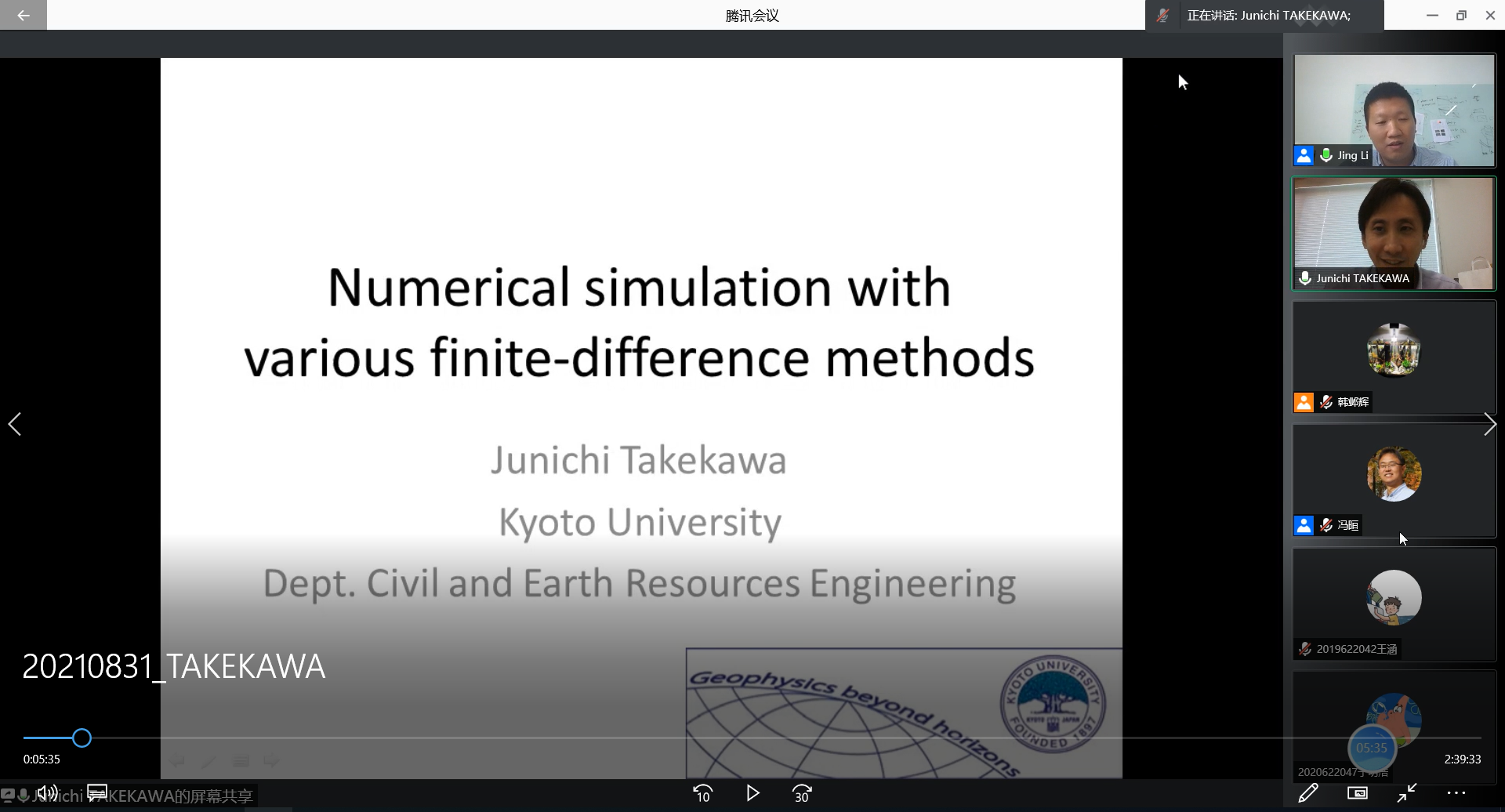Open the three-dot more options menu
This screenshot has height=812, width=1505.
click(x=1456, y=793)
